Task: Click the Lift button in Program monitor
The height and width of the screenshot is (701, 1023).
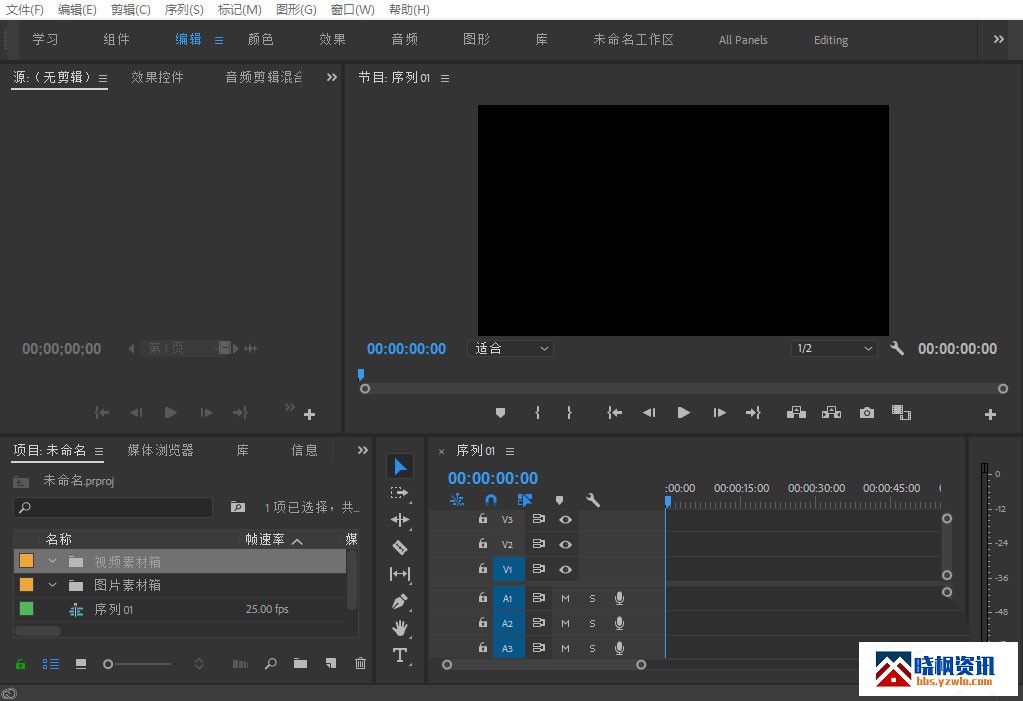Action: 796,413
